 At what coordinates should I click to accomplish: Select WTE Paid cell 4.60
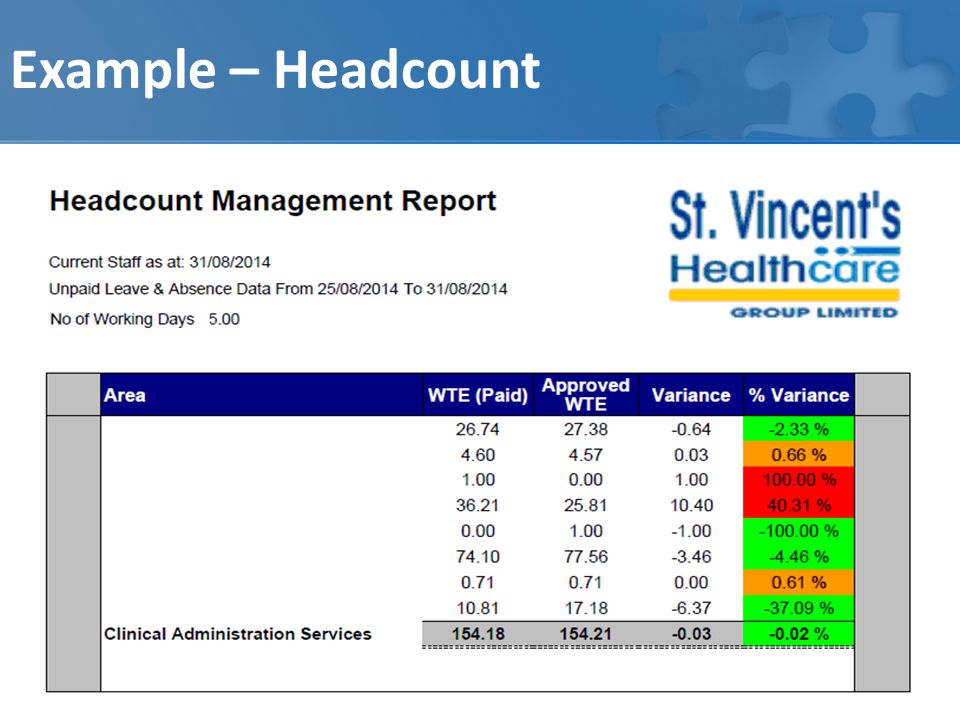478,455
